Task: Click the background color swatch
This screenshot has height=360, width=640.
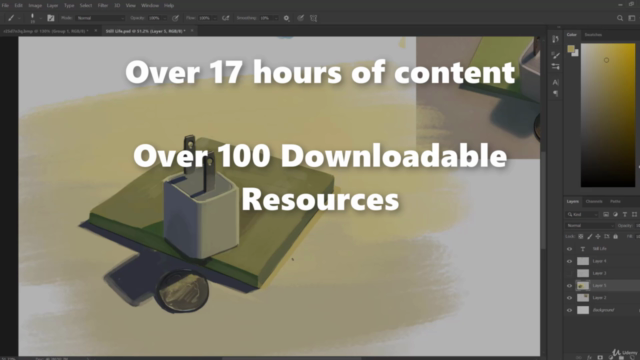Action: tap(576, 53)
